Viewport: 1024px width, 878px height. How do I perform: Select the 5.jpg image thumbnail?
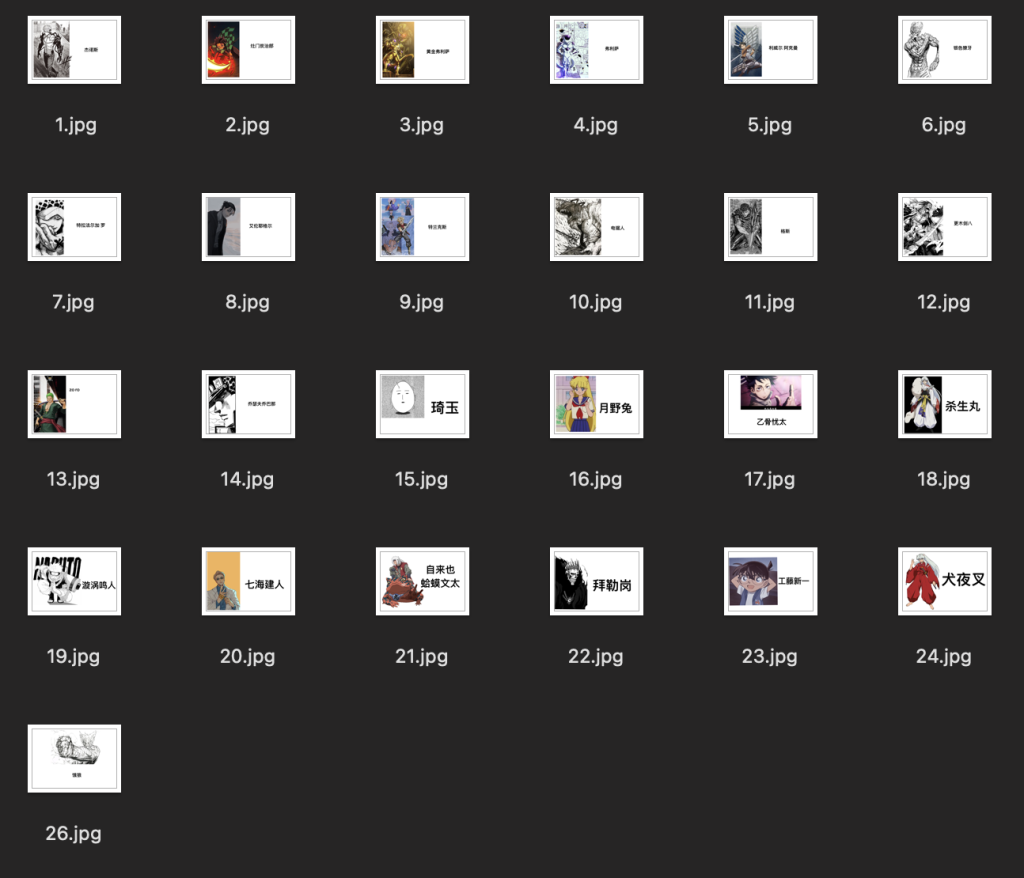coord(771,50)
